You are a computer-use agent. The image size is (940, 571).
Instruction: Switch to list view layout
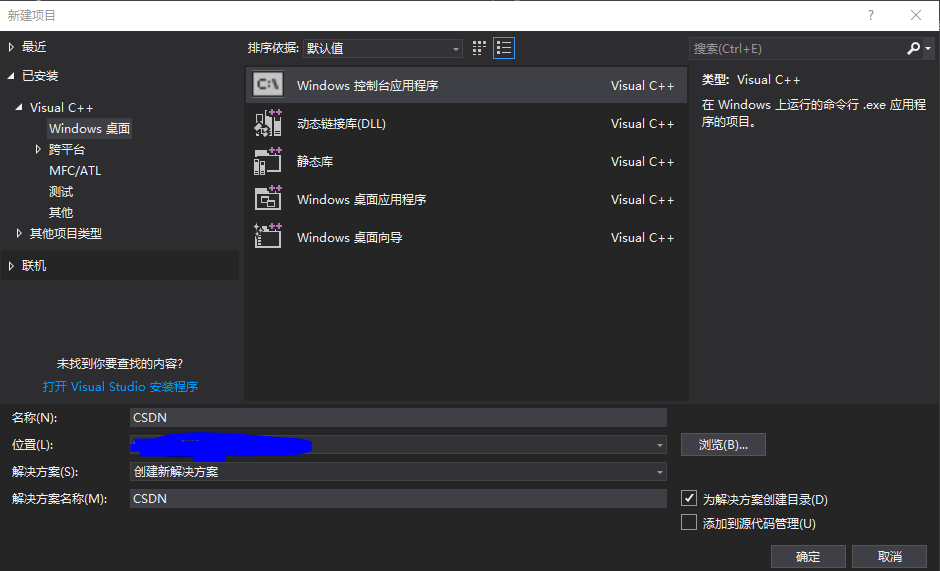(504, 48)
